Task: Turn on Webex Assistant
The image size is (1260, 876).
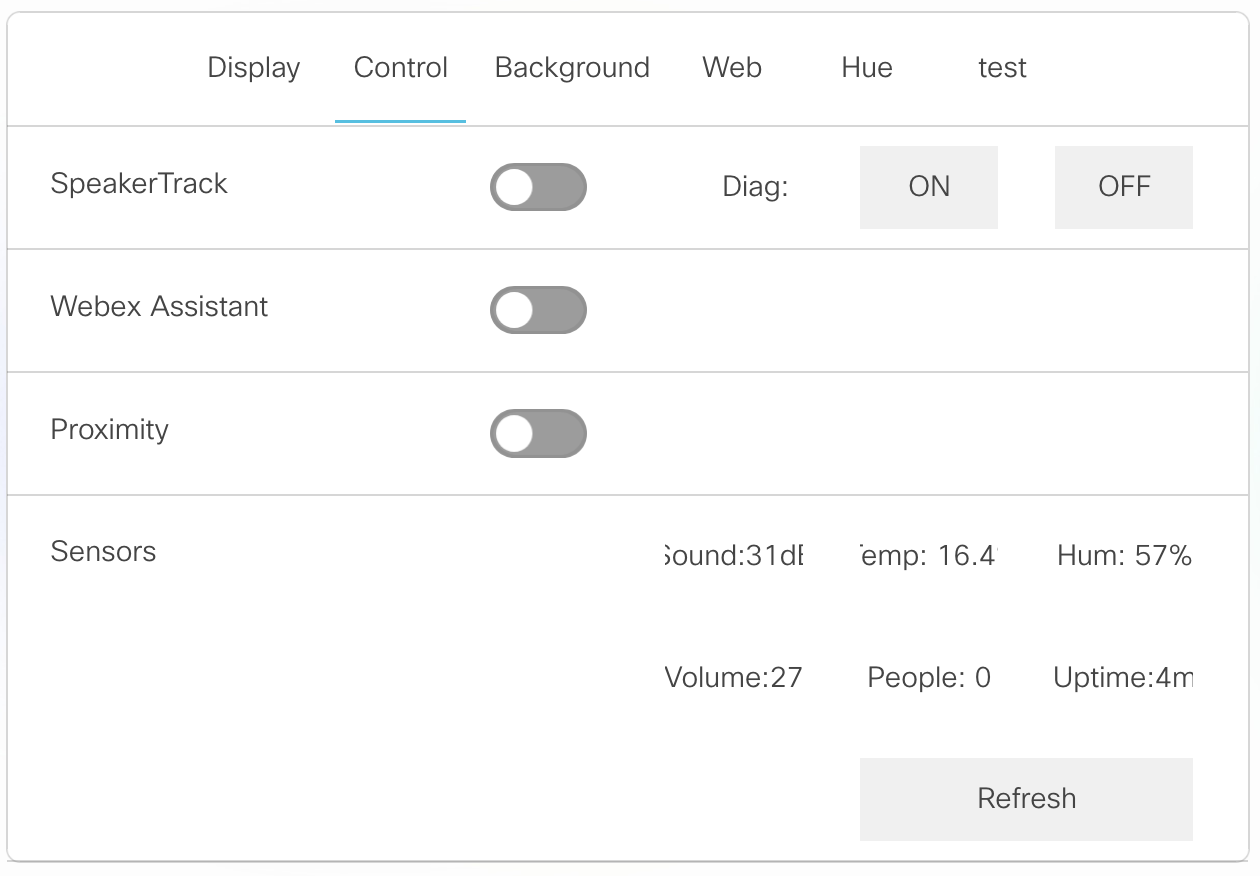Action: coord(538,310)
